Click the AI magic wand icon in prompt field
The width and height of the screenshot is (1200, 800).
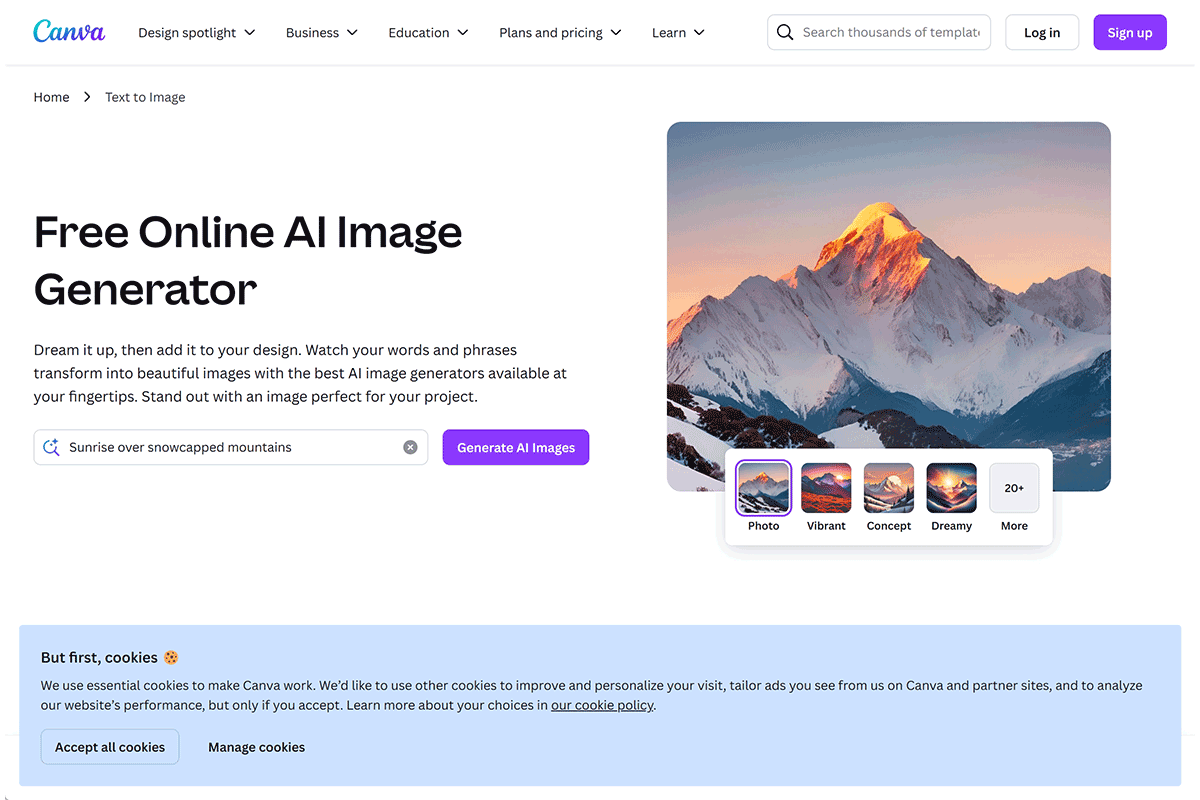click(51, 447)
